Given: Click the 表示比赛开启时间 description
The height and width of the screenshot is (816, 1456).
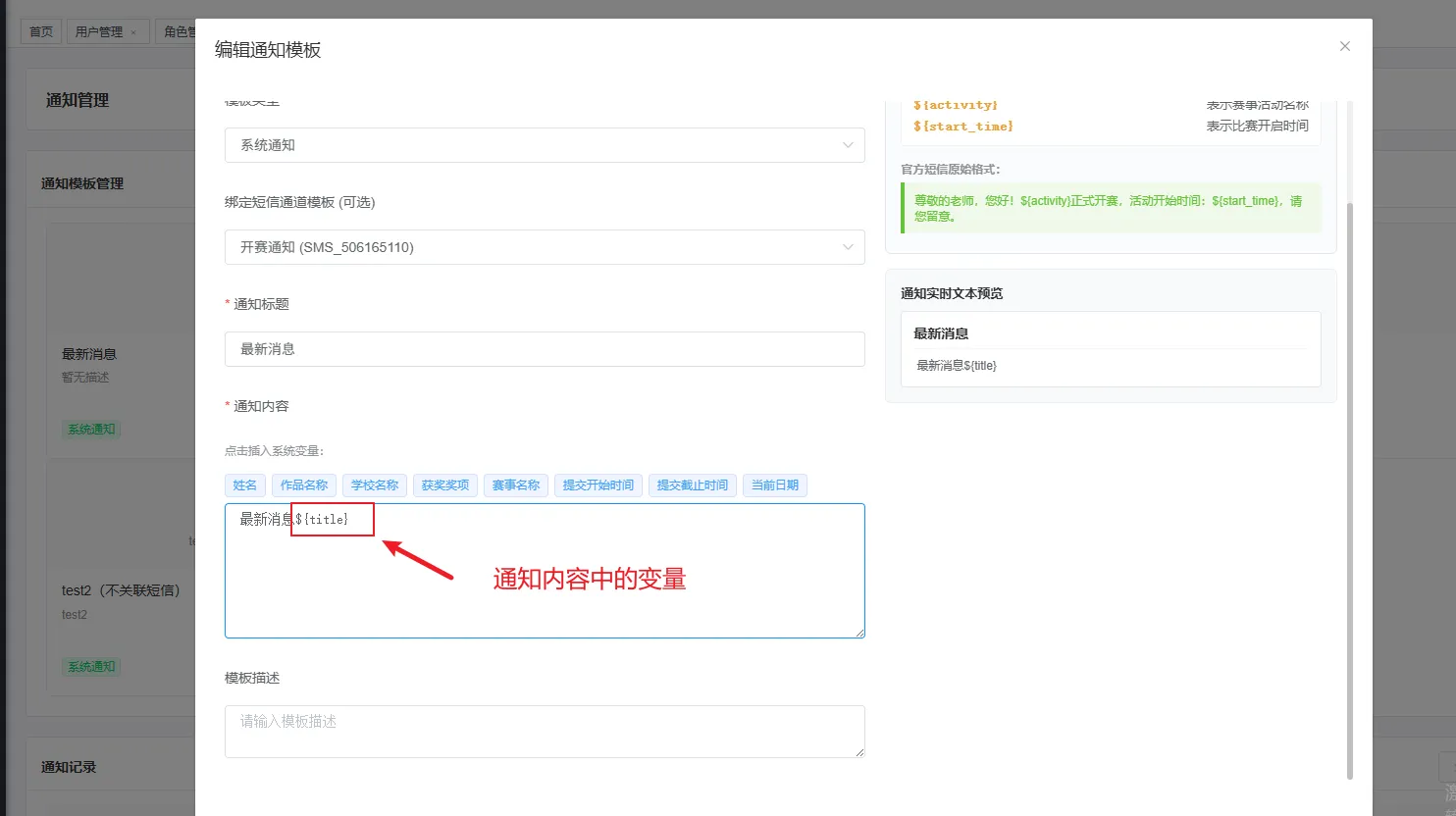Looking at the screenshot, I should point(1258,127).
